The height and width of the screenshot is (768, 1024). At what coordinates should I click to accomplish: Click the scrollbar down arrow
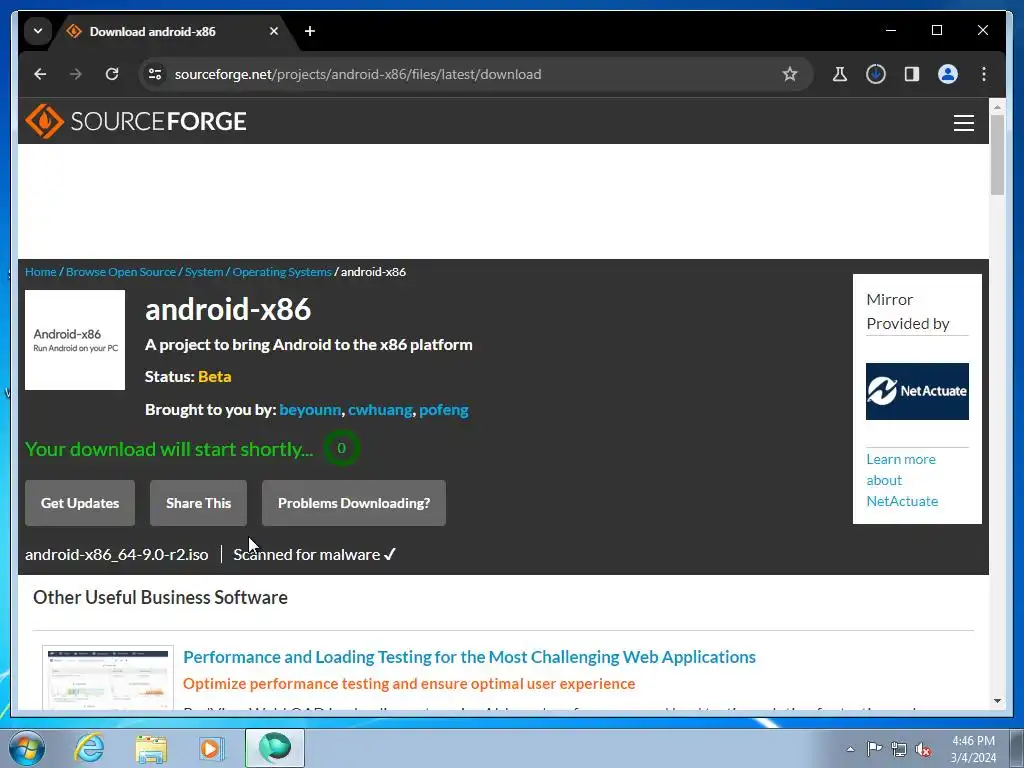coord(997,701)
